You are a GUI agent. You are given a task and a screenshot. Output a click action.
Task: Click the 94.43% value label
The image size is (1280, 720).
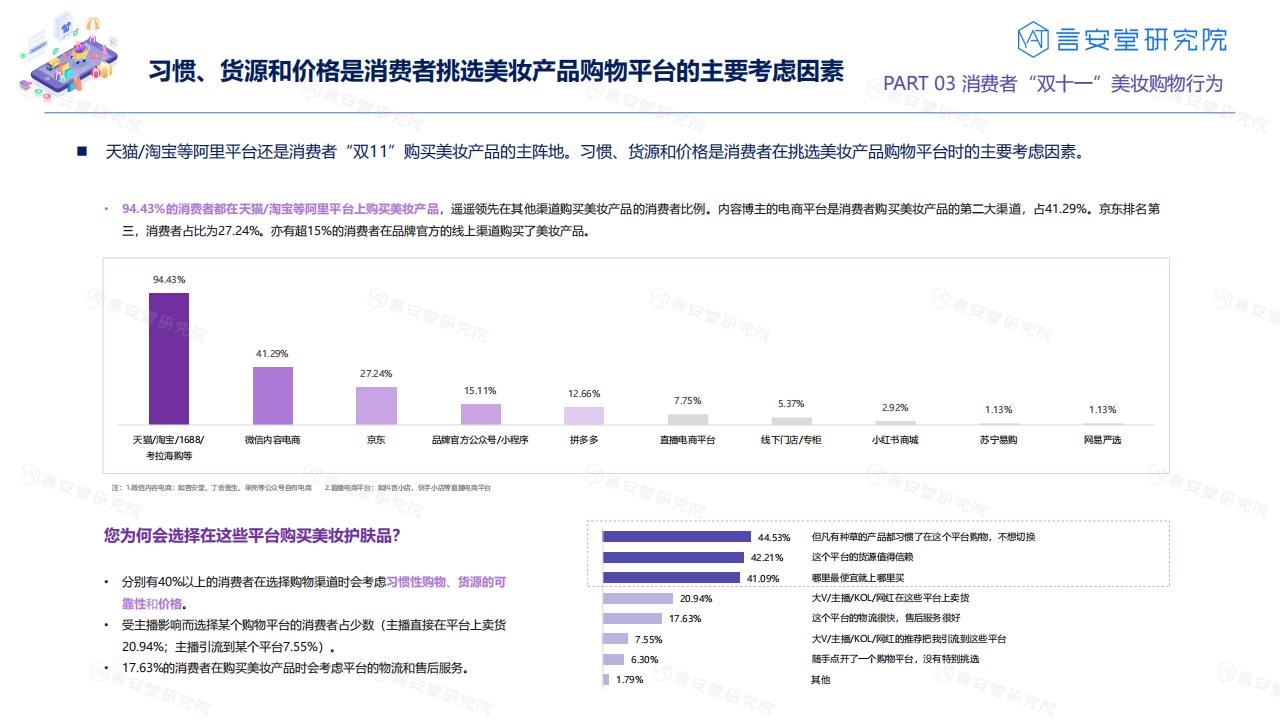169,279
